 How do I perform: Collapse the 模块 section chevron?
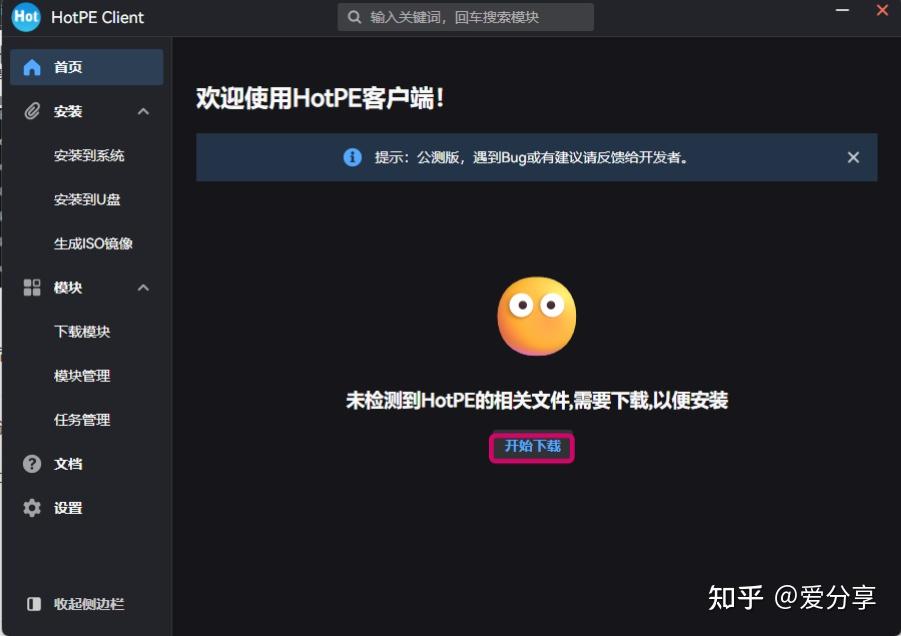point(143,287)
